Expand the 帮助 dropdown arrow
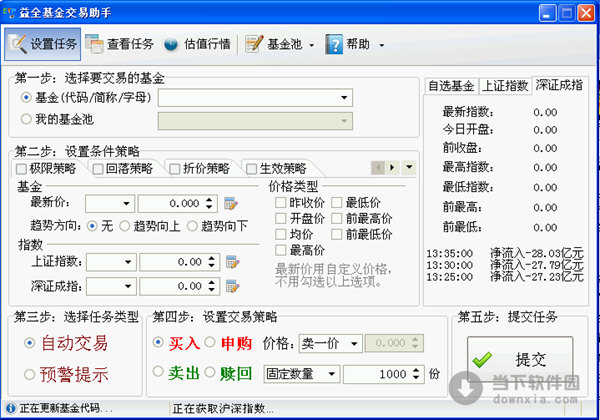600x420 pixels. pos(382,45)
